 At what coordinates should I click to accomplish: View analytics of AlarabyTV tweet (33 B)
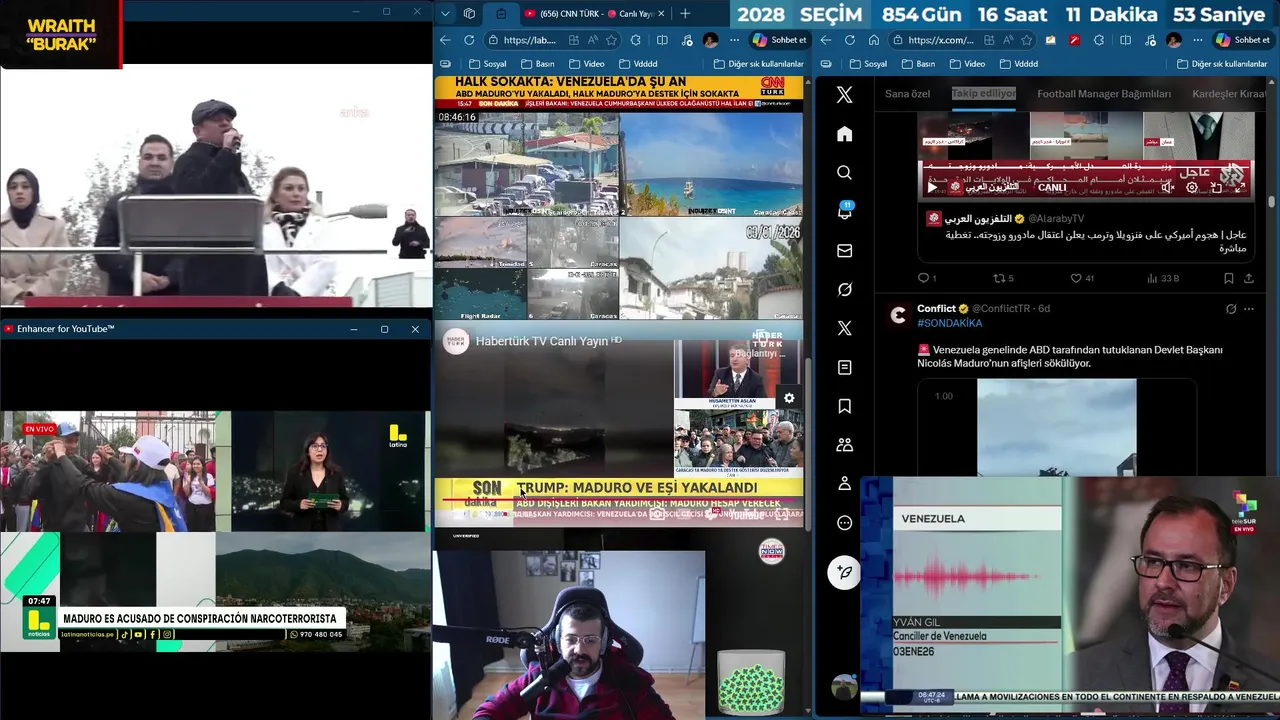coord(1163,278)
